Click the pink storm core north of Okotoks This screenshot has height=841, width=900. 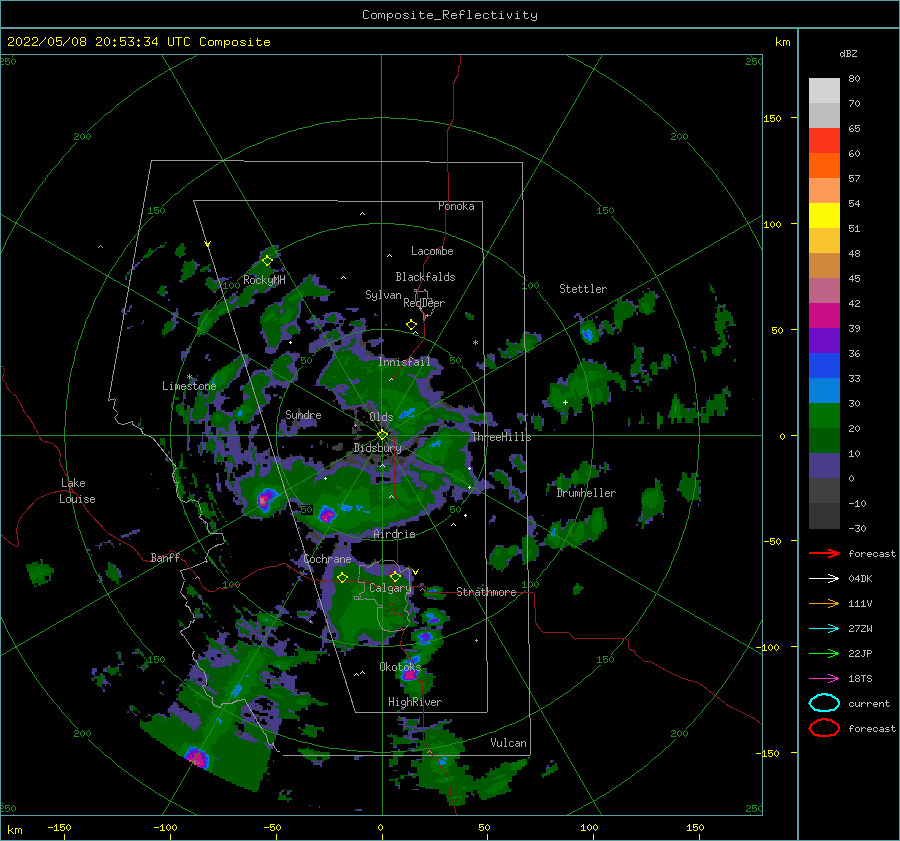[424, 637]
